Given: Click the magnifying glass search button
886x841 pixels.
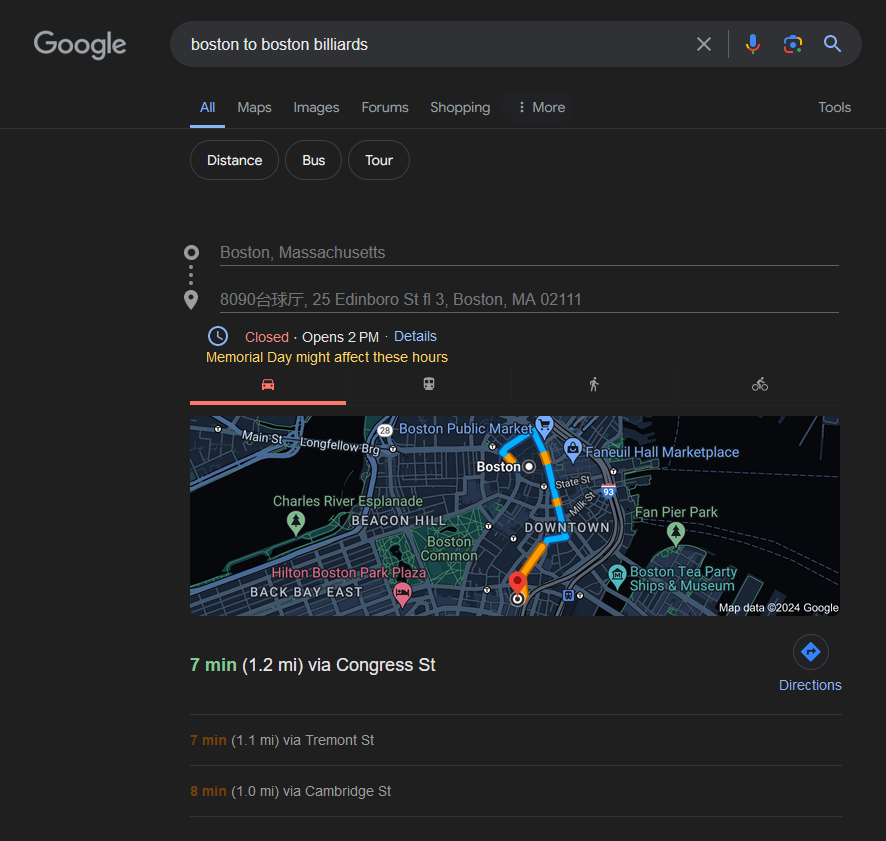Looking at the screenshot, I should (832, 44).
